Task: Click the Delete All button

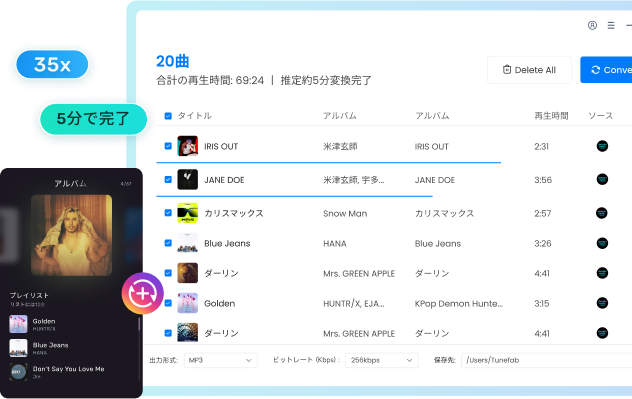Action: click(x=529, y=70)
